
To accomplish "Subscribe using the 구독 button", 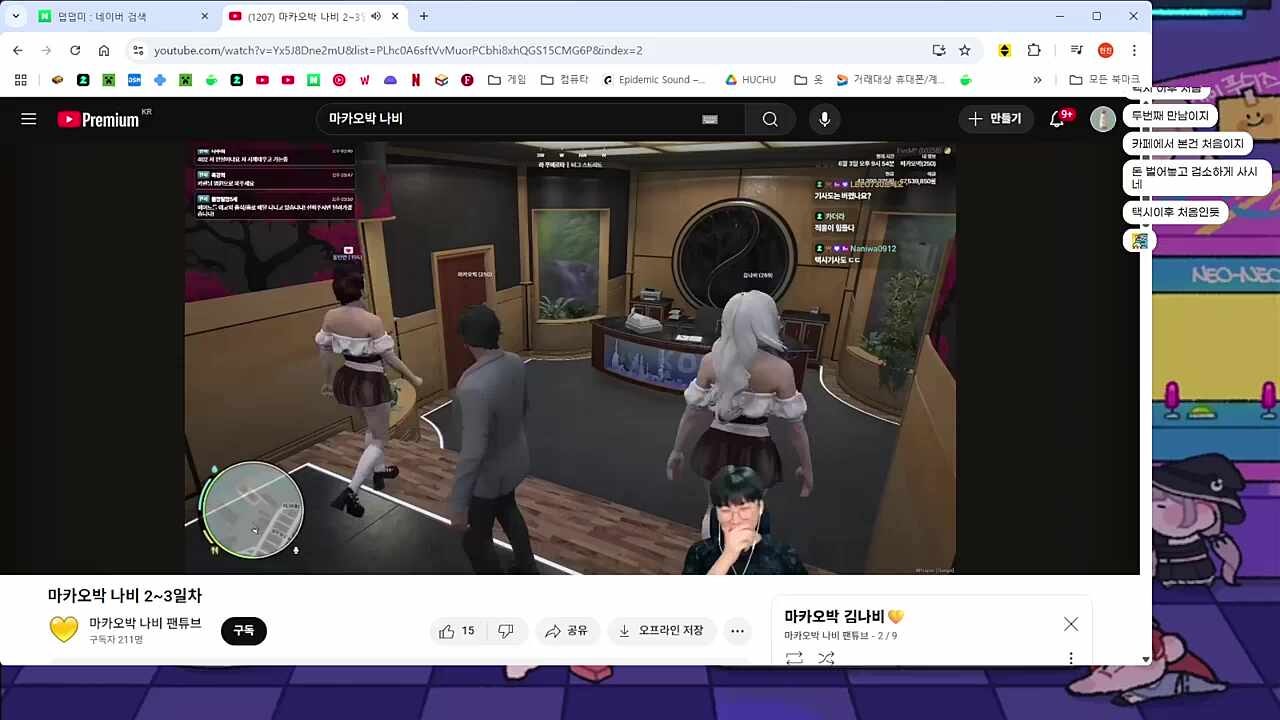I will click(x=244, y=631).
